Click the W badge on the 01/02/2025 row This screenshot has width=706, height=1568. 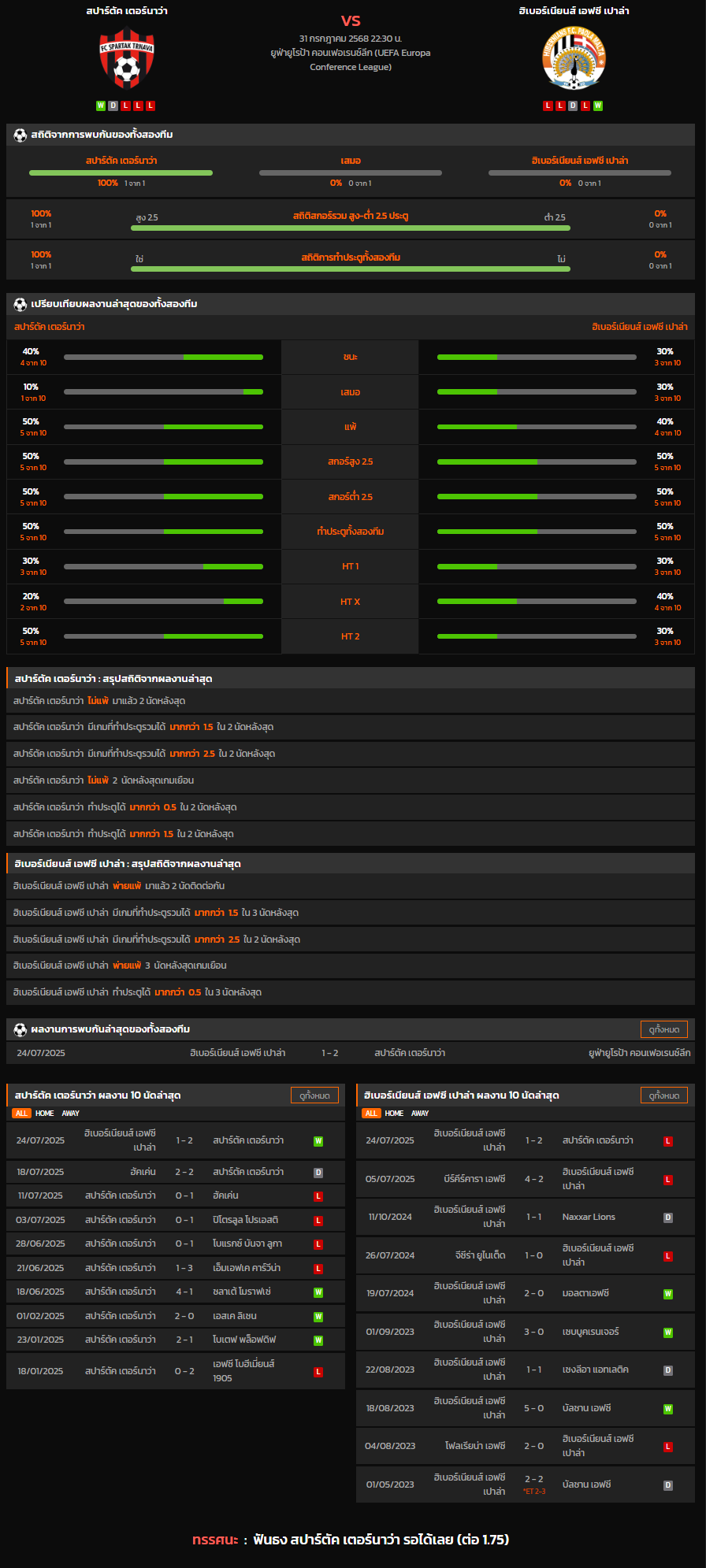tap(318, 1317)
